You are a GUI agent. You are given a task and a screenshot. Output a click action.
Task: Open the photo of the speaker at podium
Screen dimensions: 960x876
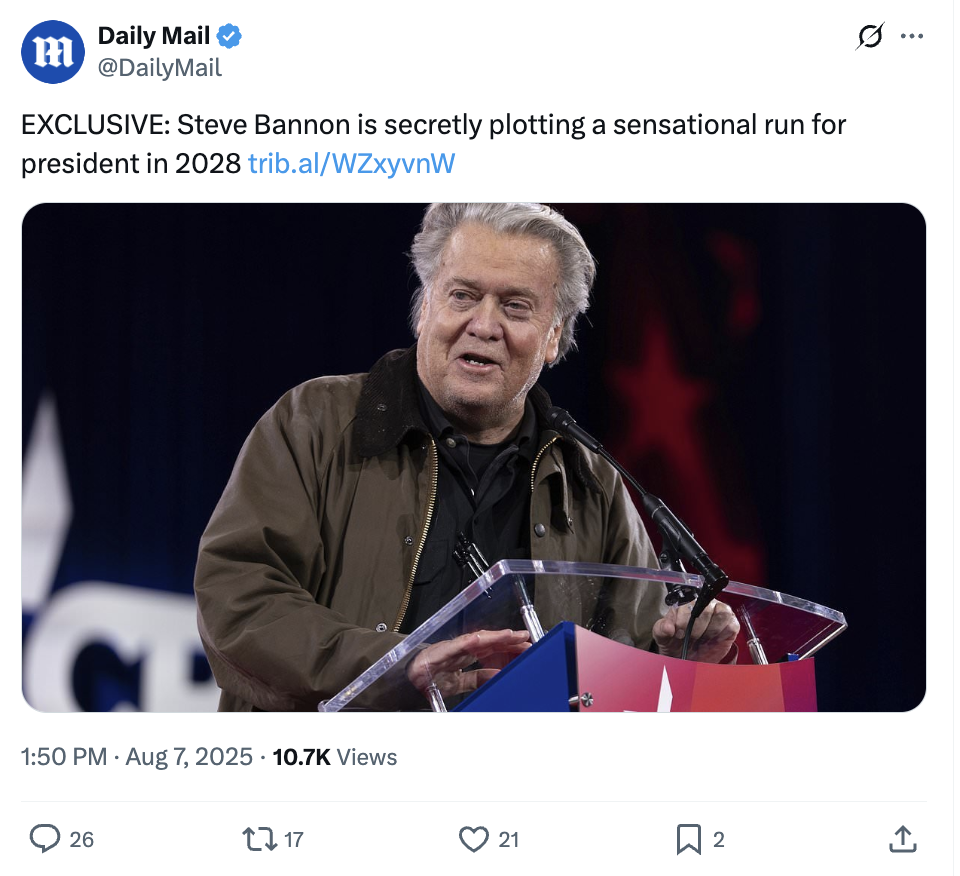[x=473, y=457]
